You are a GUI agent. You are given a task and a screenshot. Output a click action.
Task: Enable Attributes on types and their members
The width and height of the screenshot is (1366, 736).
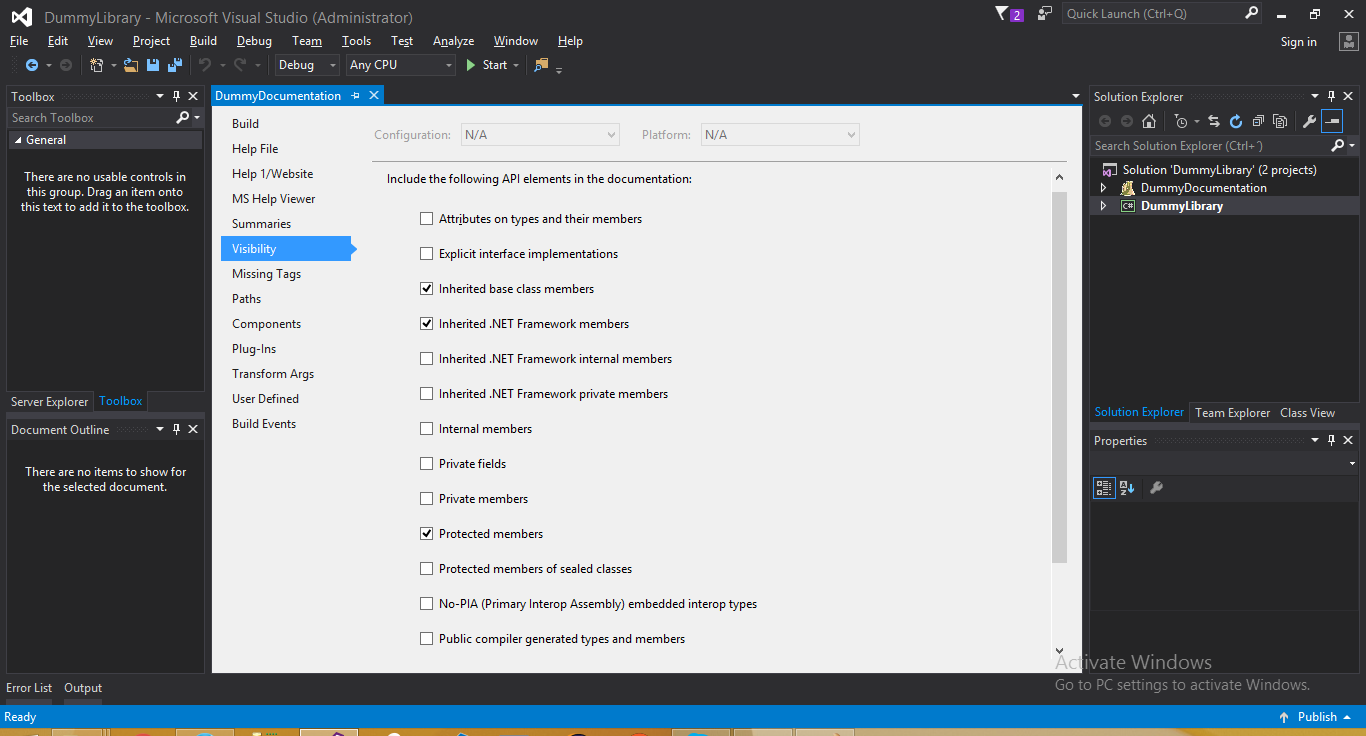427,219
